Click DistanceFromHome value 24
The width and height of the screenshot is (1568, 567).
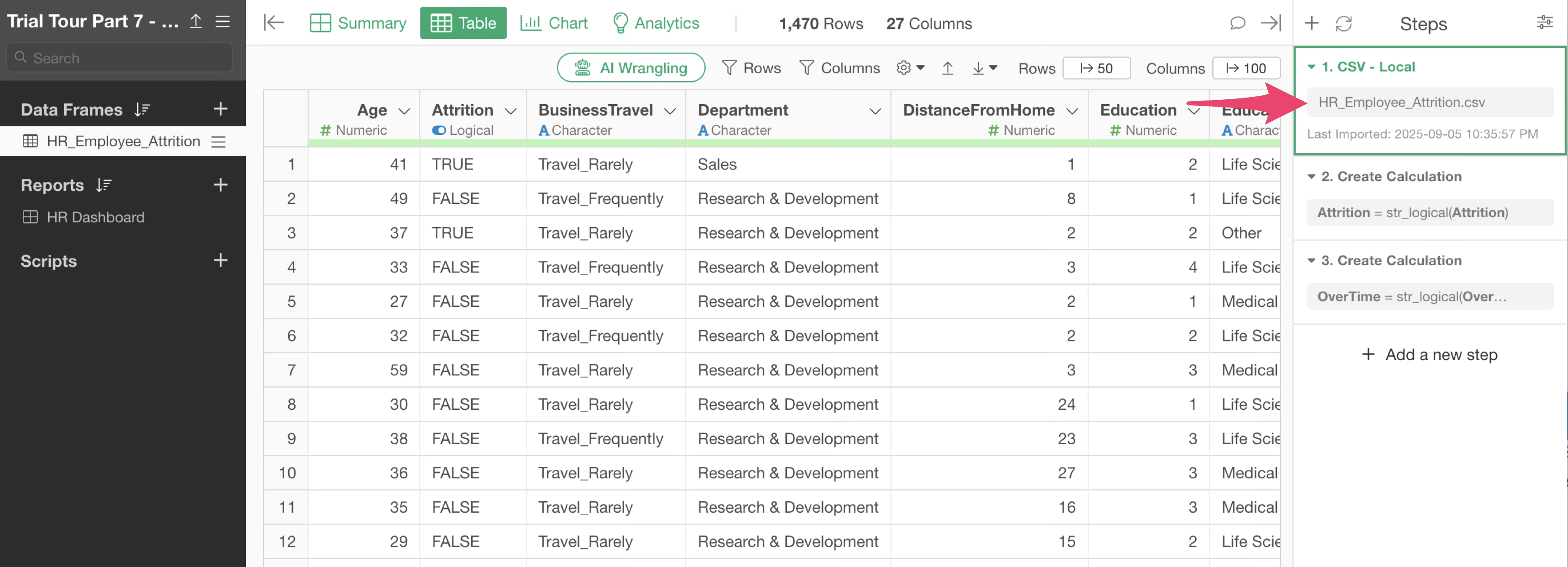pyautogui.click(x=1066, y=404)
